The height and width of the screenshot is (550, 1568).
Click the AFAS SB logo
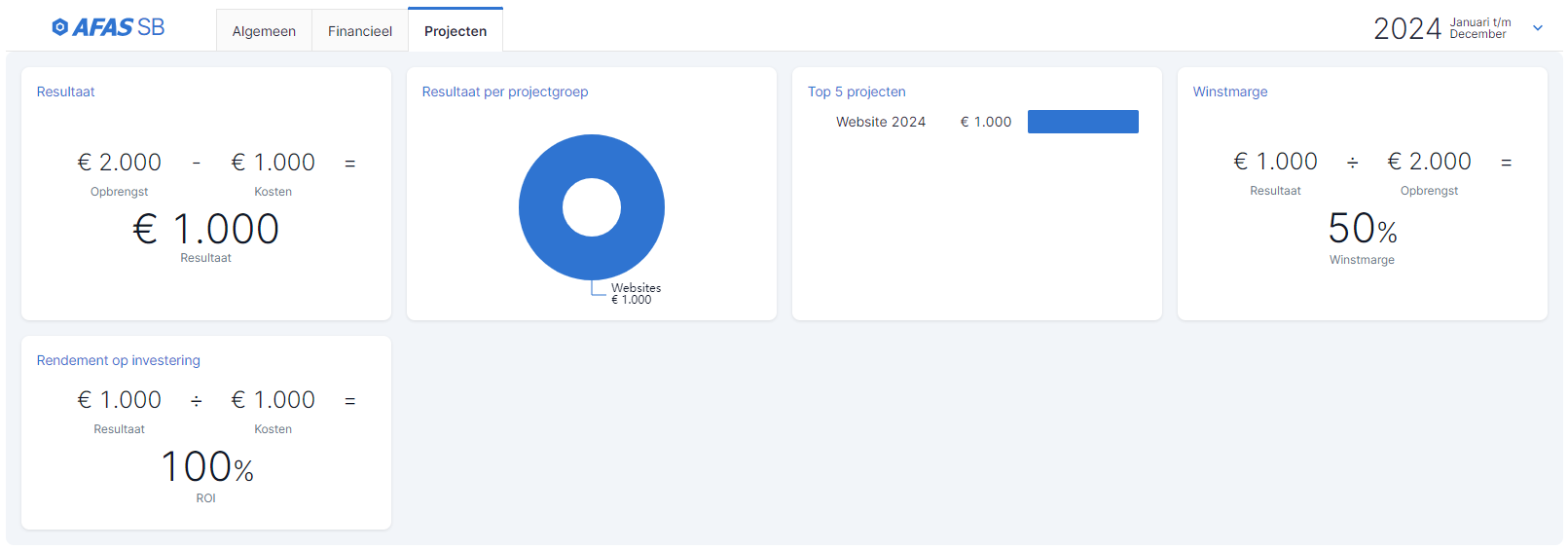[x=108, y=27]
